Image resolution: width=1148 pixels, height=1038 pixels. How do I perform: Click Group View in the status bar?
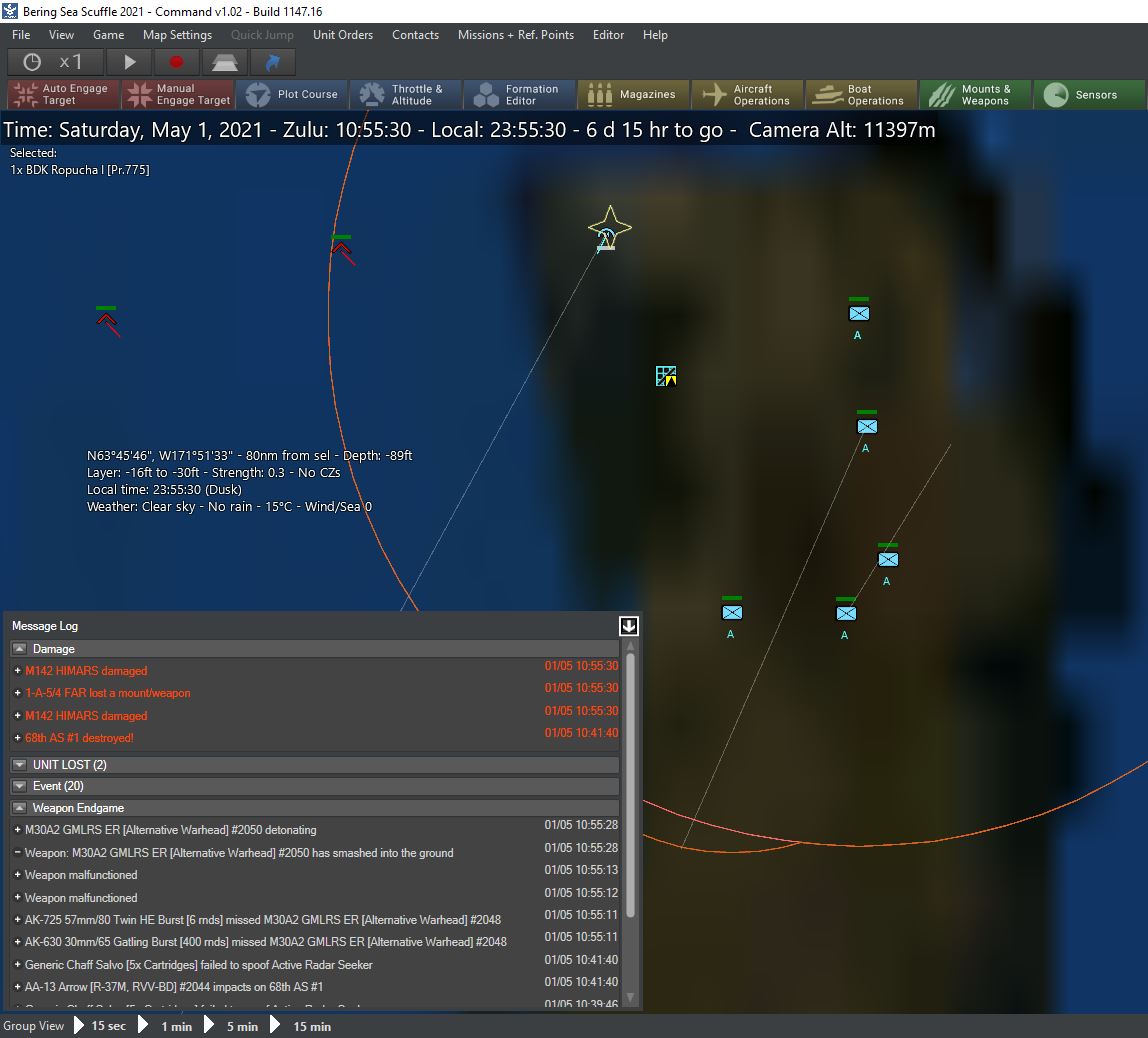click(34, 1026)
